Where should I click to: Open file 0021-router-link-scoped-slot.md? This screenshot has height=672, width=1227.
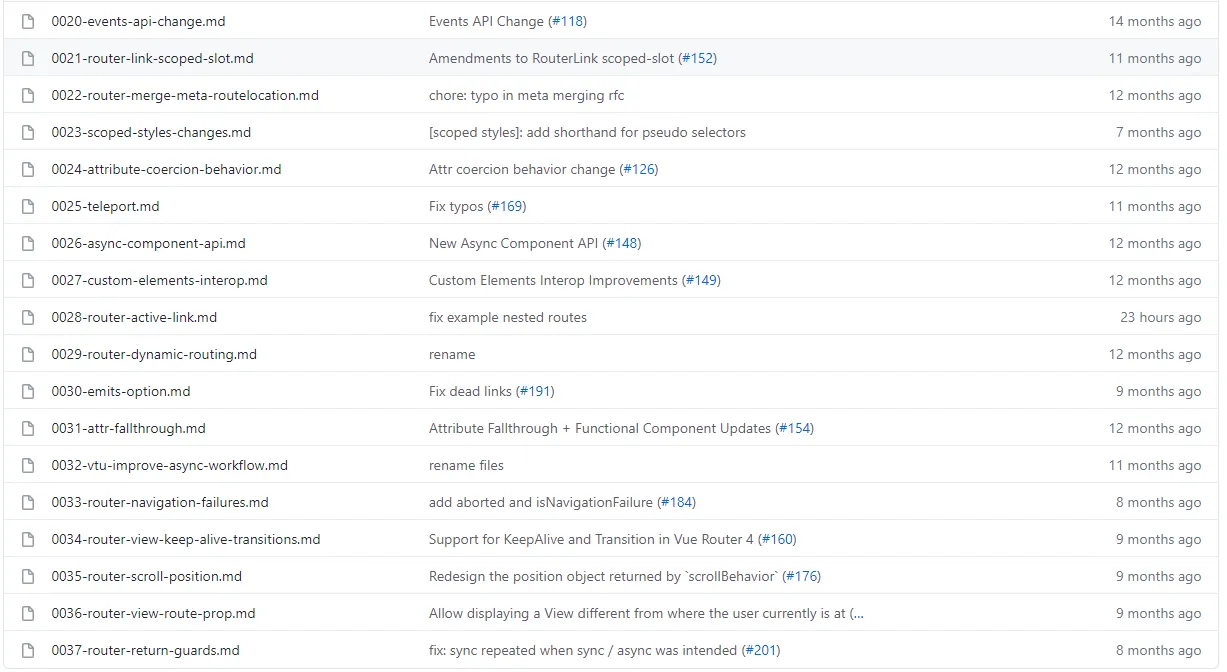coord(153,58)
